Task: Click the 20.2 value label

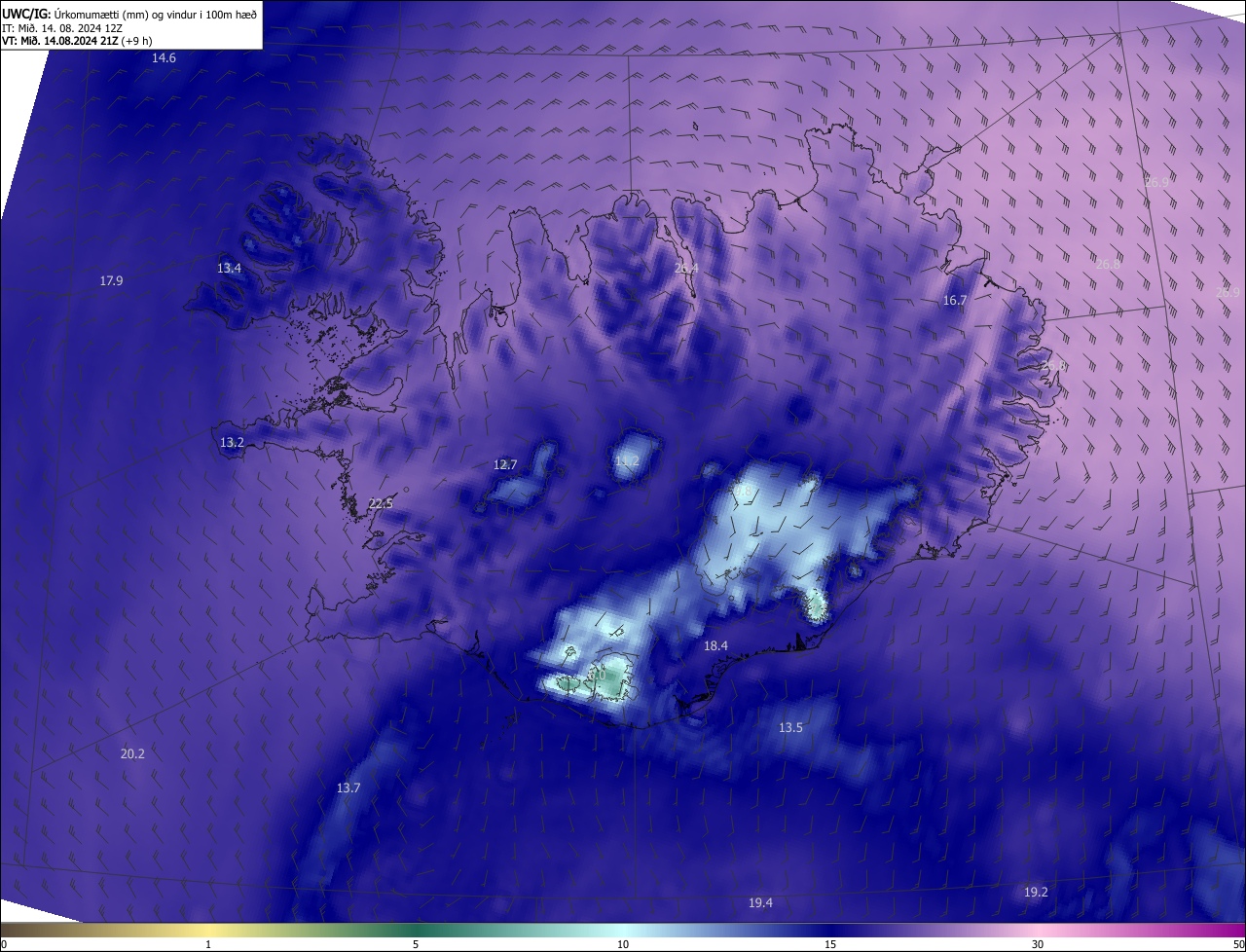Action: [132, 753]
